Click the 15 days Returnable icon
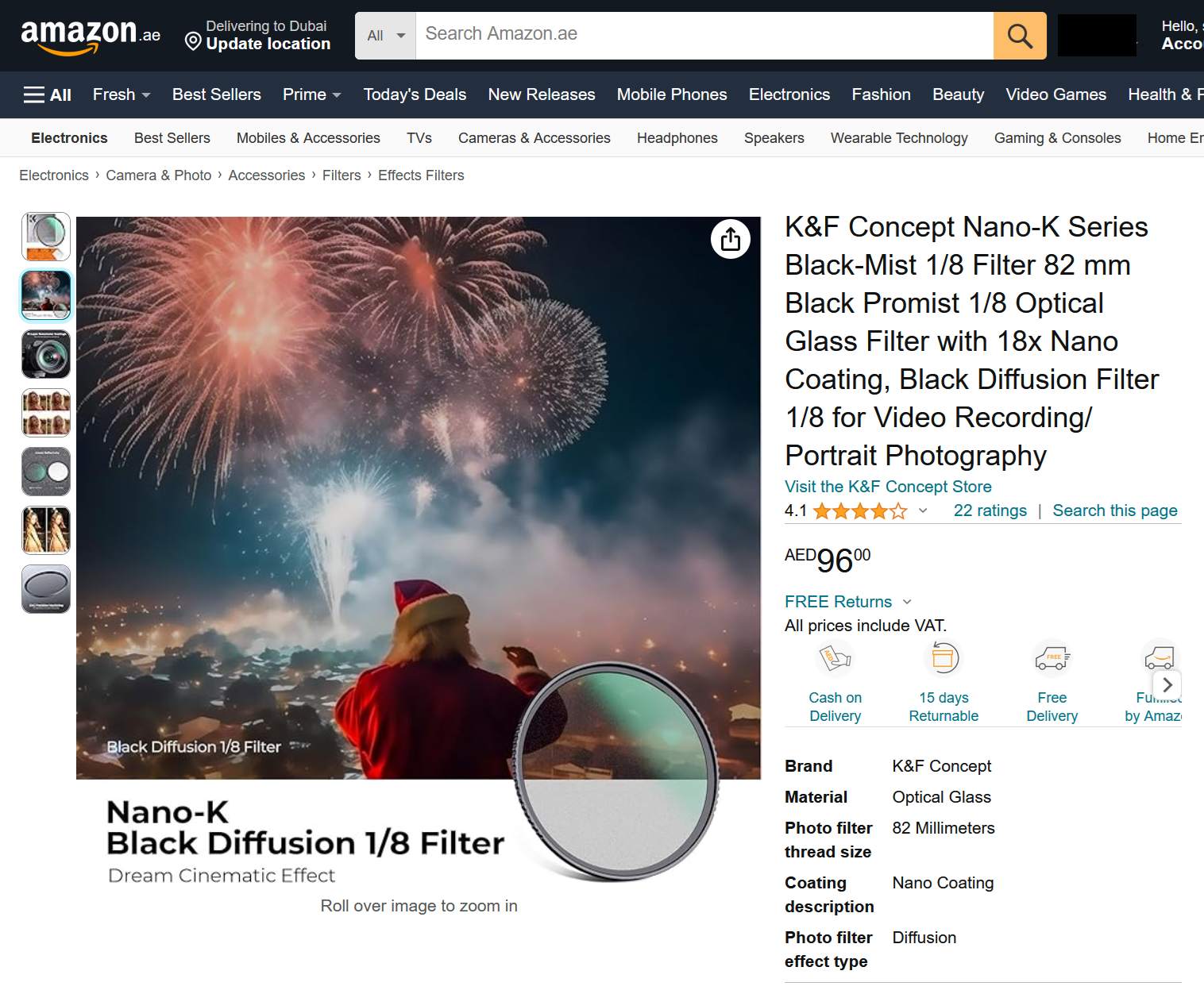 [944, 659]
